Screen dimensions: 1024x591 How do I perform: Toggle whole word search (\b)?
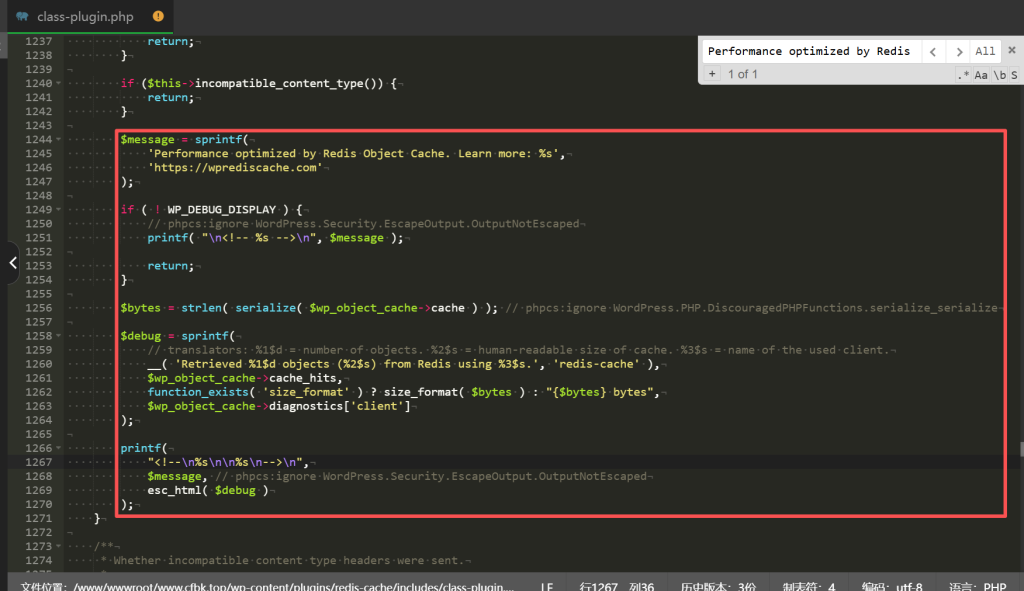998,75
